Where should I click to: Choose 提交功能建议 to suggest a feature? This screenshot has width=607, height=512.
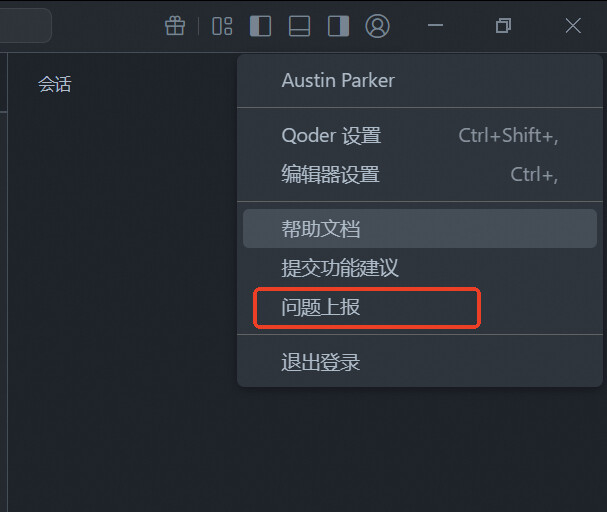point(340,268)
